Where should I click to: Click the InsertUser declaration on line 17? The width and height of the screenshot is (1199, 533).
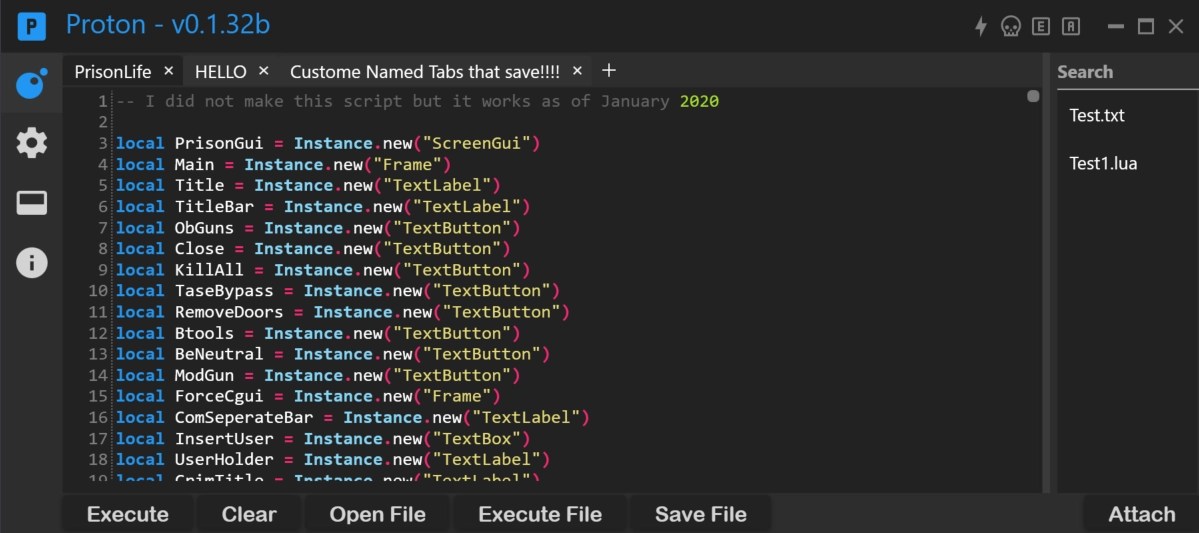pos(323,439)
